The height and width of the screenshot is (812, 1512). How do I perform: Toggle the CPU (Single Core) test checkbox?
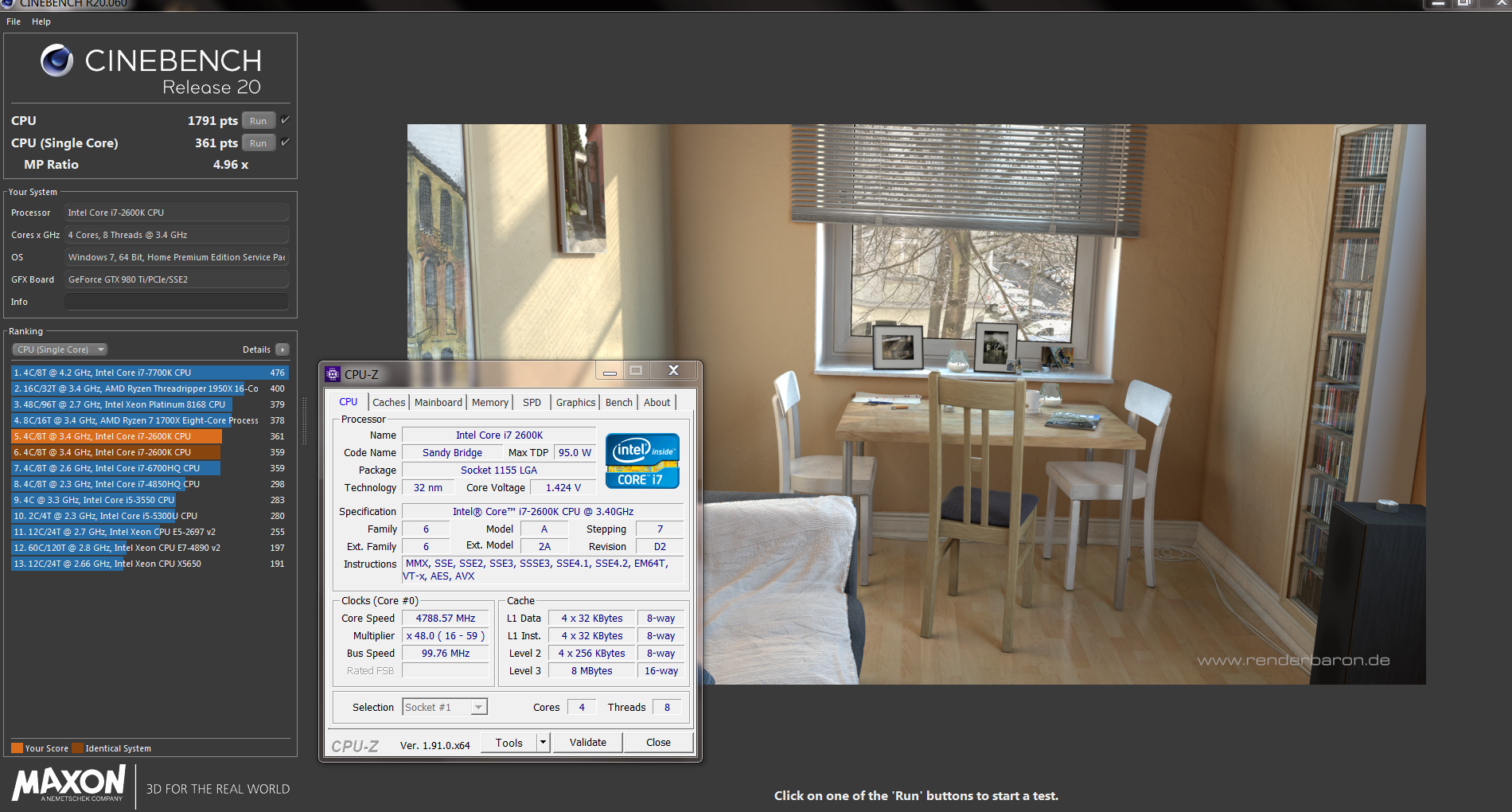point(285,142)
